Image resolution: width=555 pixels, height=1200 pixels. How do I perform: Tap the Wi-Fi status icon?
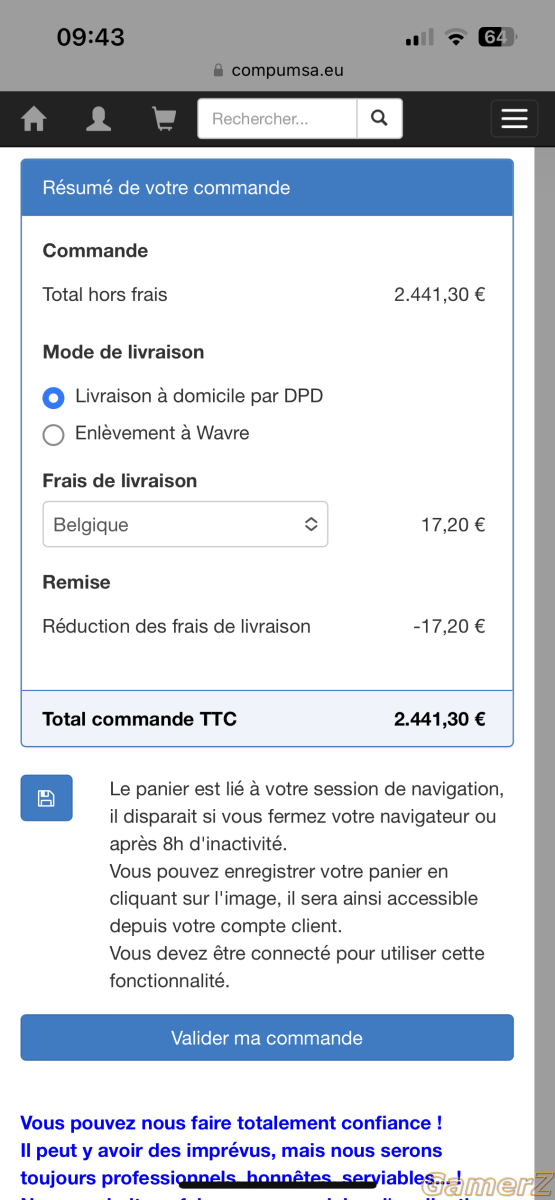[x=456, y=37]
